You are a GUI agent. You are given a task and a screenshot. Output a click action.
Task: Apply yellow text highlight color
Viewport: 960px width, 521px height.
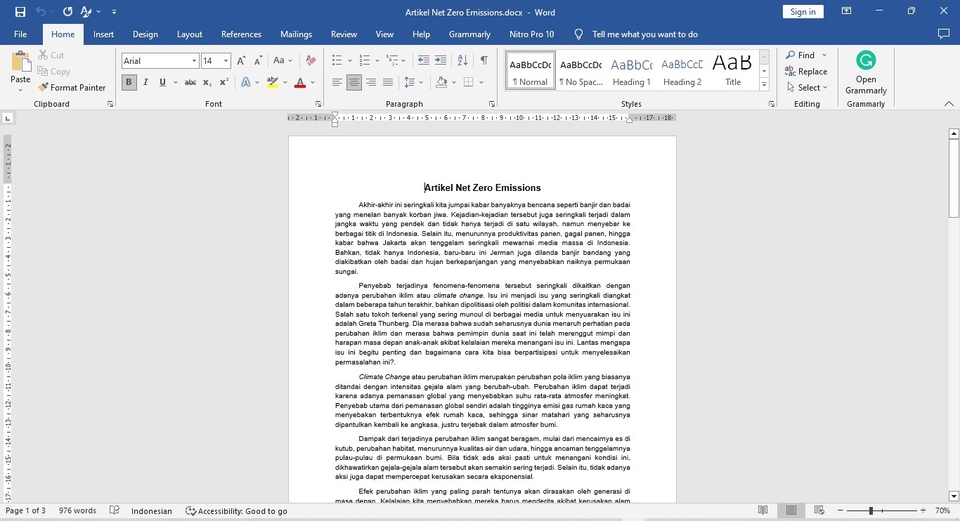[272, 82]
